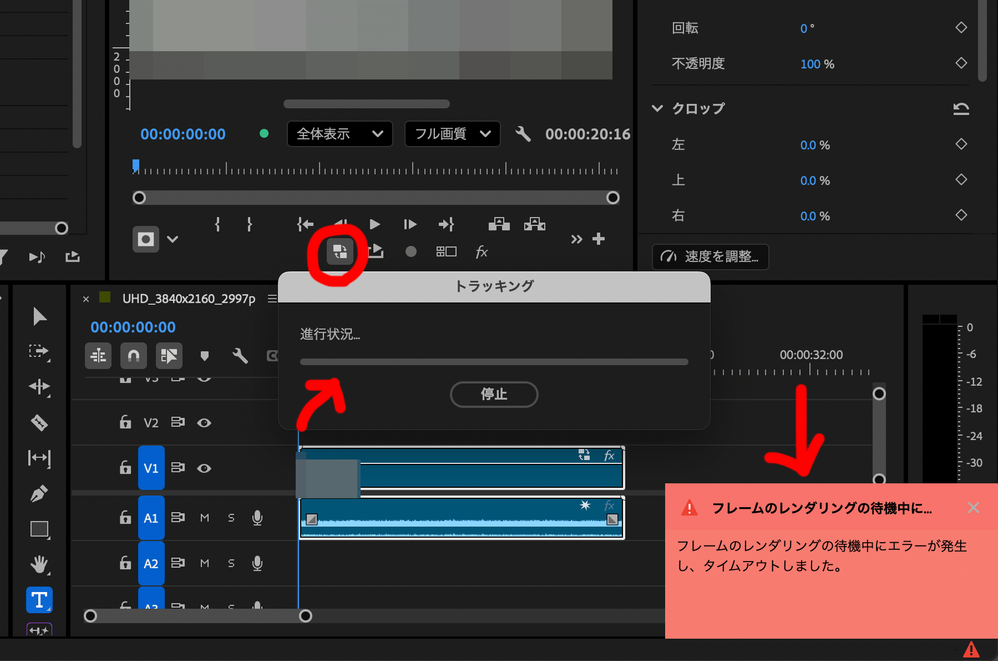The width and height of the screenshot is (998, 661).
Task: Go to Out point in program monitor
Action: click(x=446, y=224)
